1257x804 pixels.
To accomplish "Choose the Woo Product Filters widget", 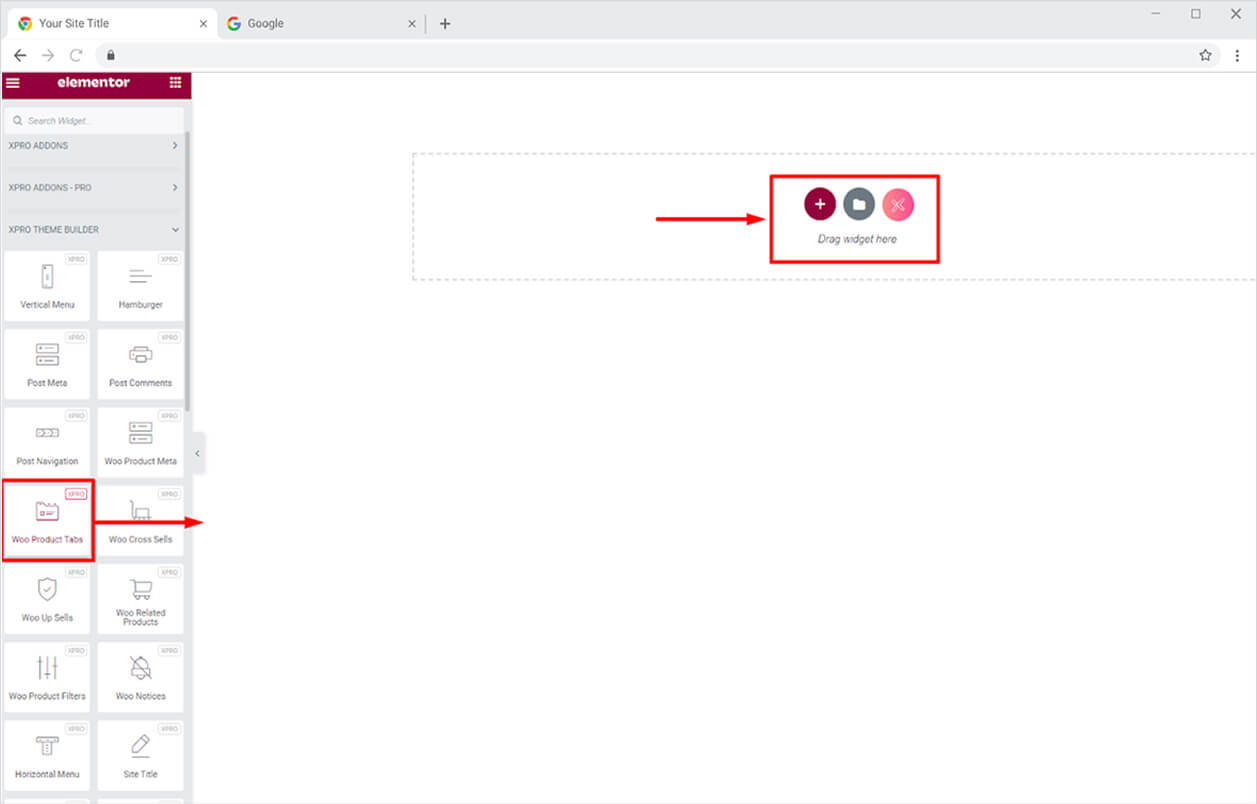I will pos(47,676).
